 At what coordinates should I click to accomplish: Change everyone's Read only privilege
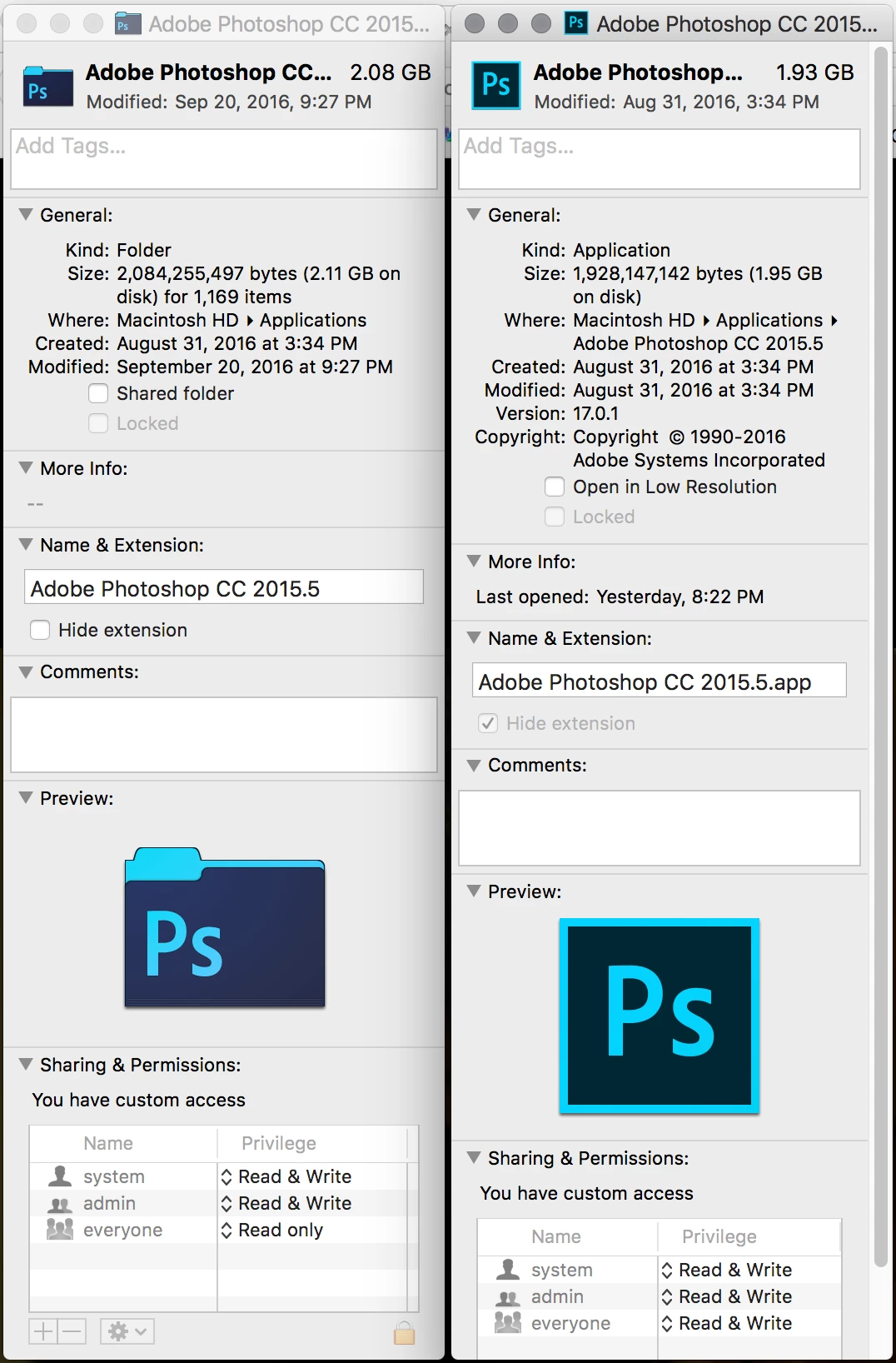[272, 1230]
